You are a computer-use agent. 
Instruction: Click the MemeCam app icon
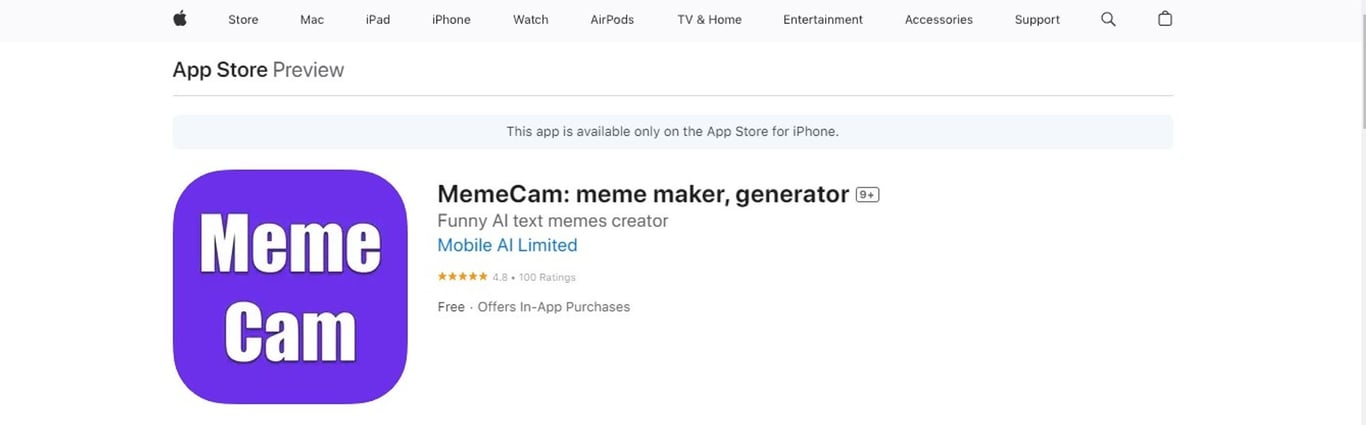tap(290, 286)
